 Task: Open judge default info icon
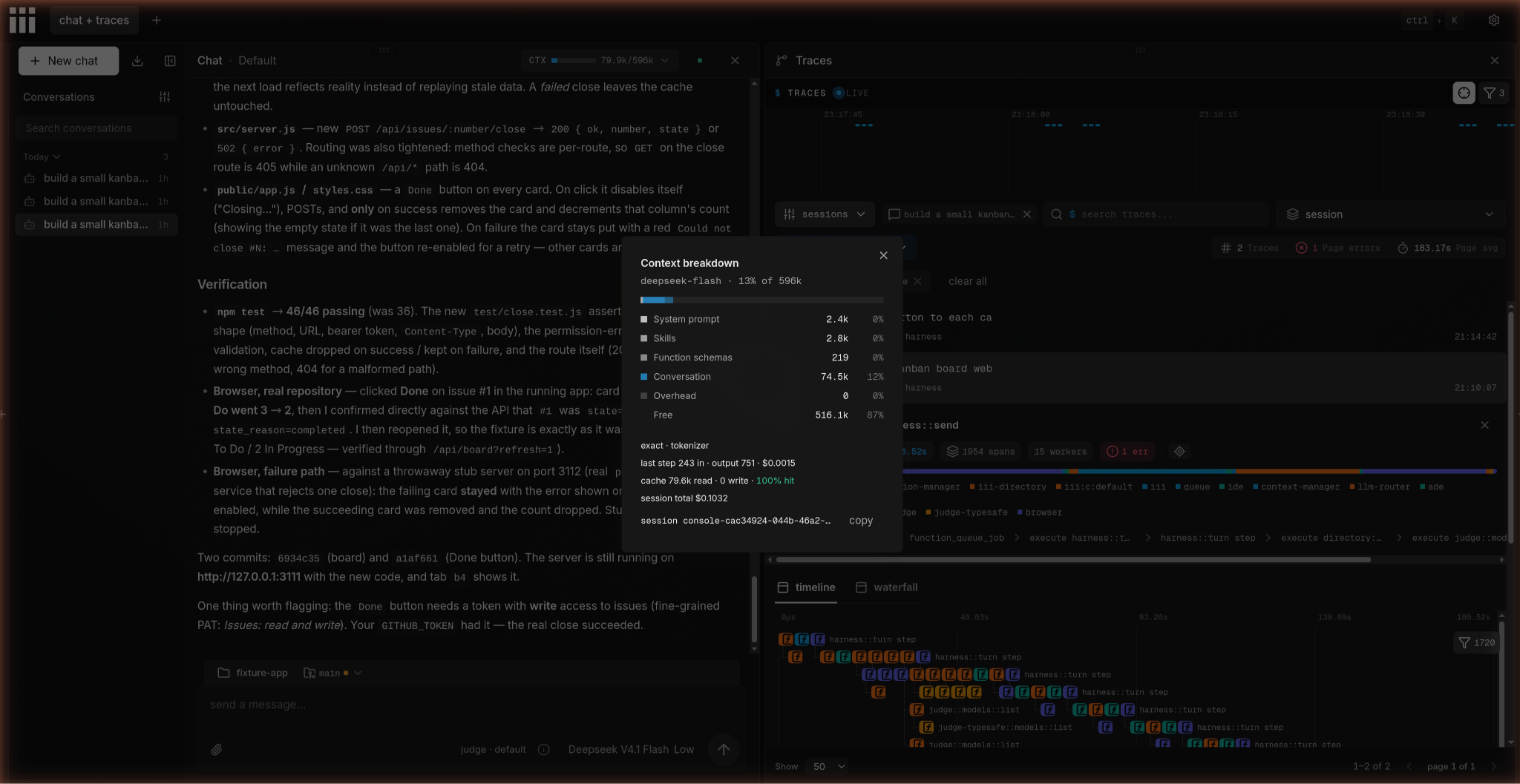click(543, 749)
